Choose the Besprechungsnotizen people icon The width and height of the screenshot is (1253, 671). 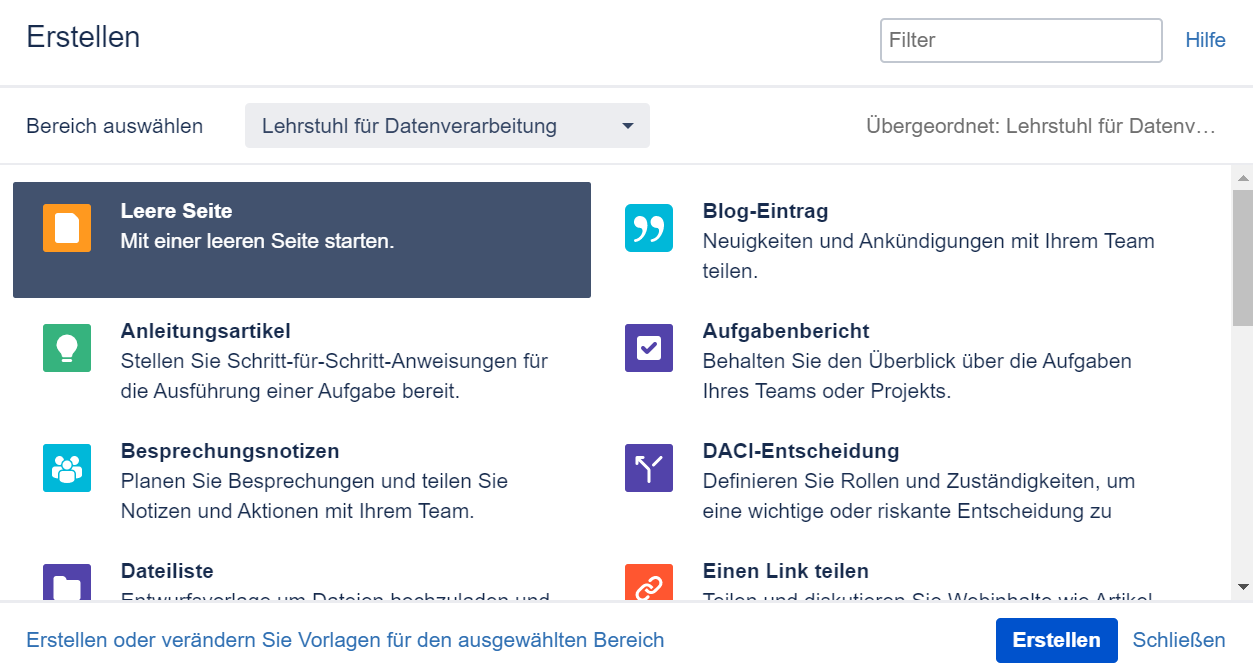(x=67, y=468)
